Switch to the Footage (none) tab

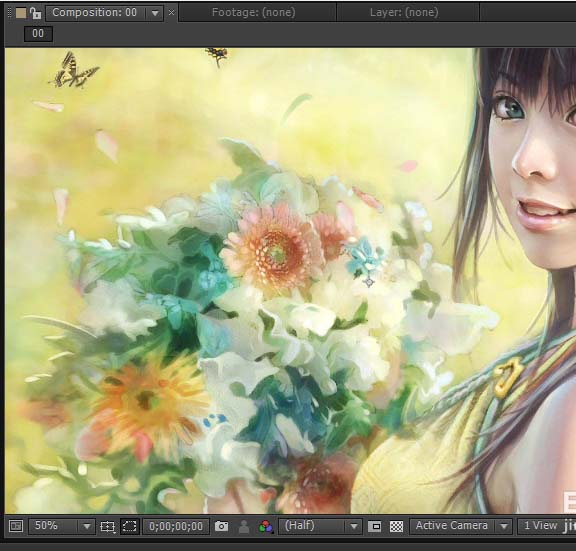(x=253, y=12)
